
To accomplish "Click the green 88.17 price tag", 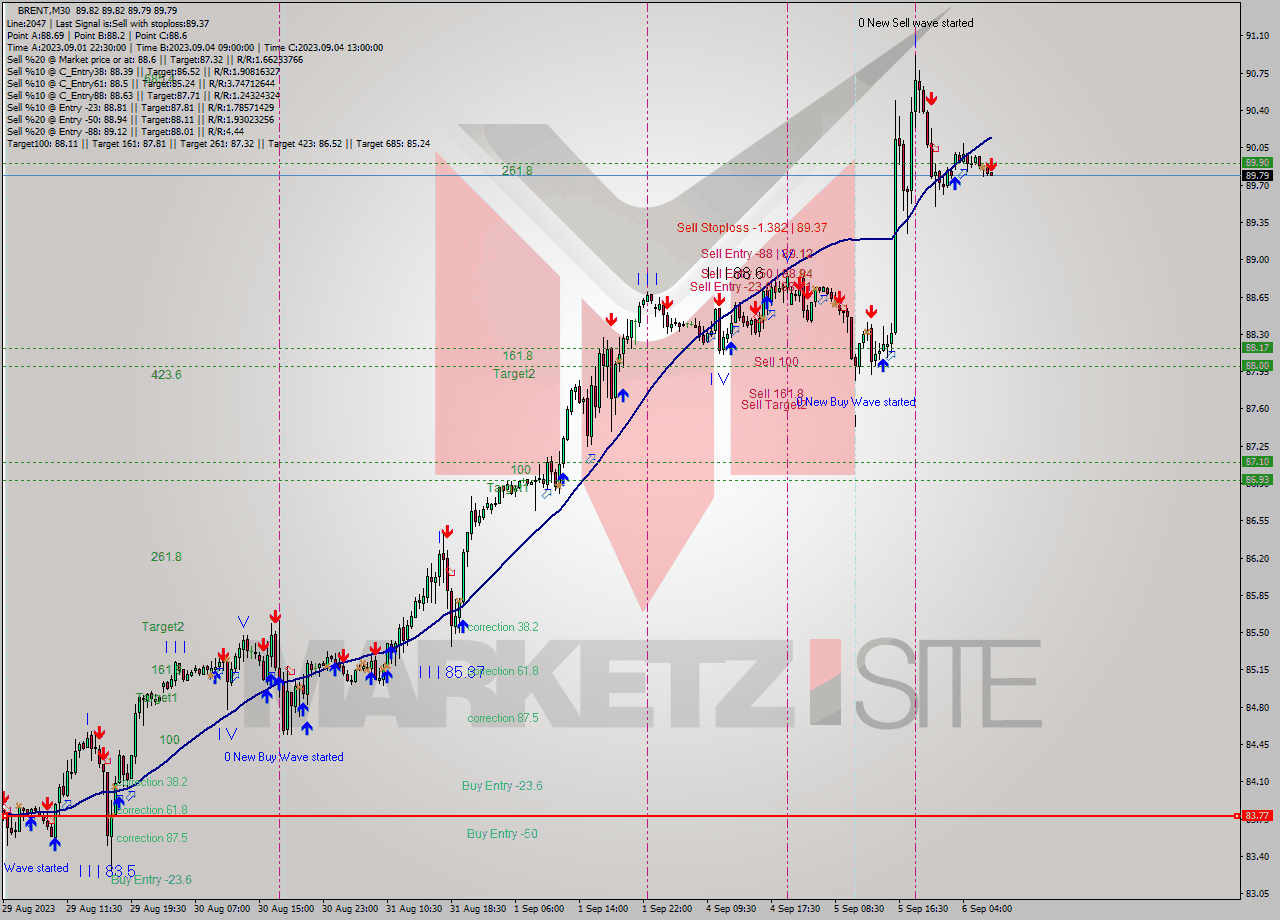I will [x=1257, y=348].
